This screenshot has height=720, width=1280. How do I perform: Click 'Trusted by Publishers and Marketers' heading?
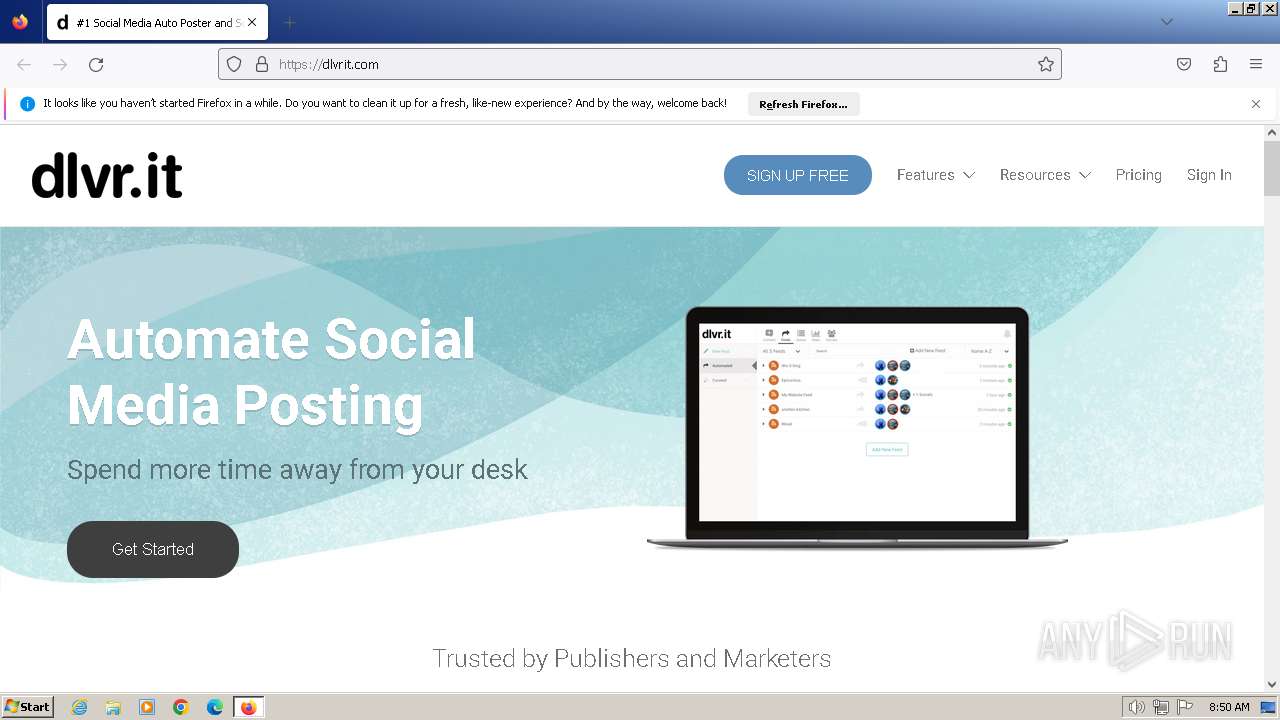(x=632, y=658)
